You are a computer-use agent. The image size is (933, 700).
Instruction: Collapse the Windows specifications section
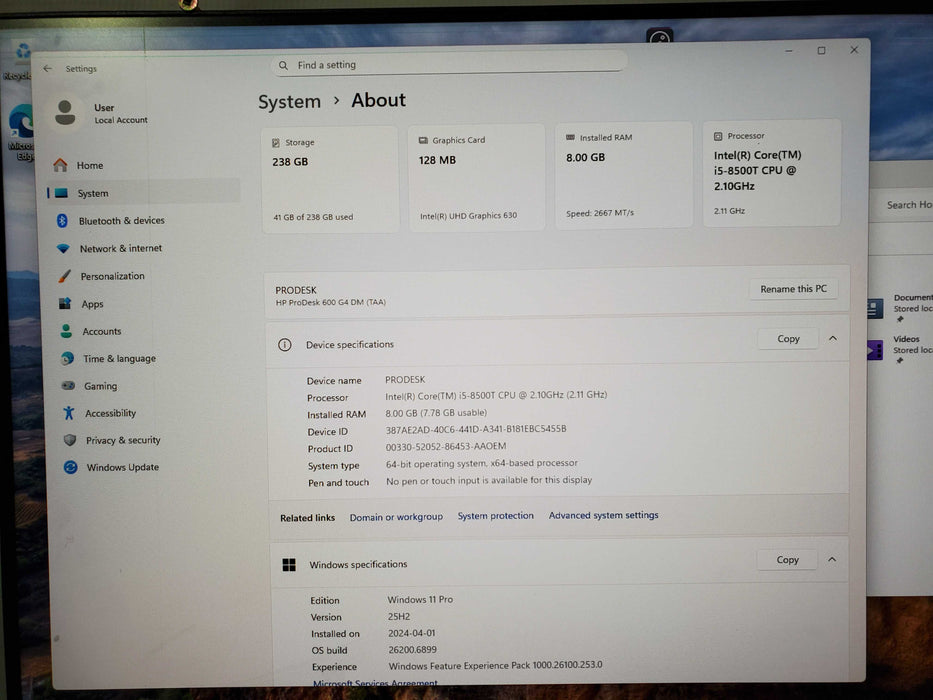click(832, 560)
